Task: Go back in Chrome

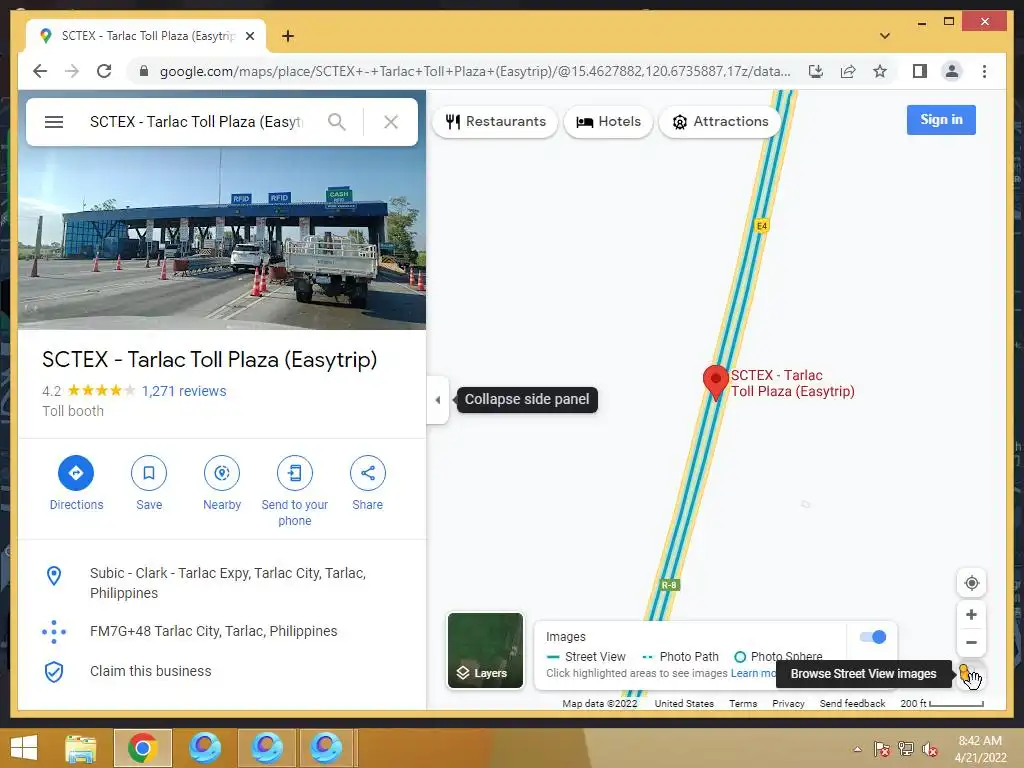Action: point(40,71)
